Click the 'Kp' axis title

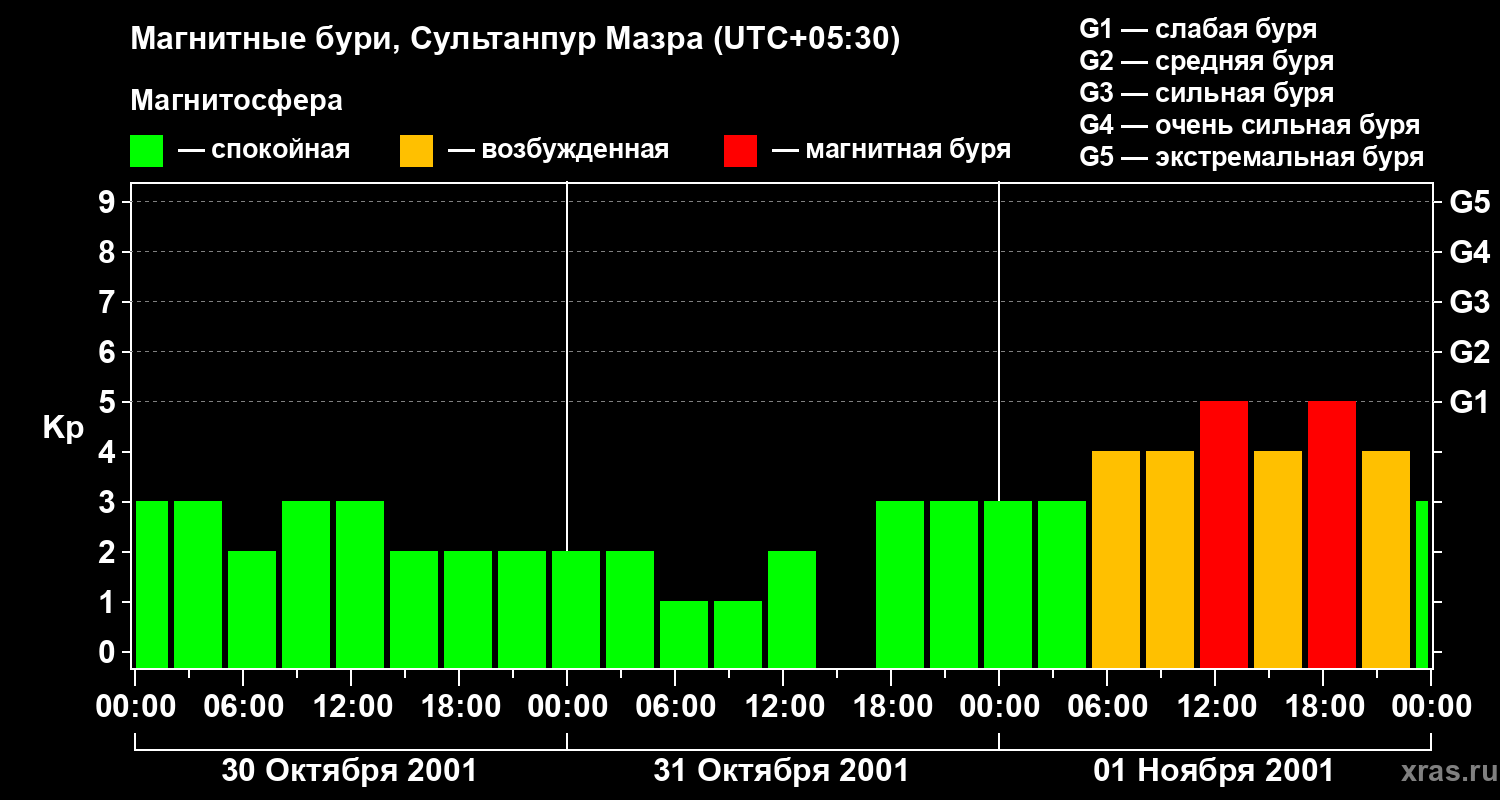click(x=63, y=427)
